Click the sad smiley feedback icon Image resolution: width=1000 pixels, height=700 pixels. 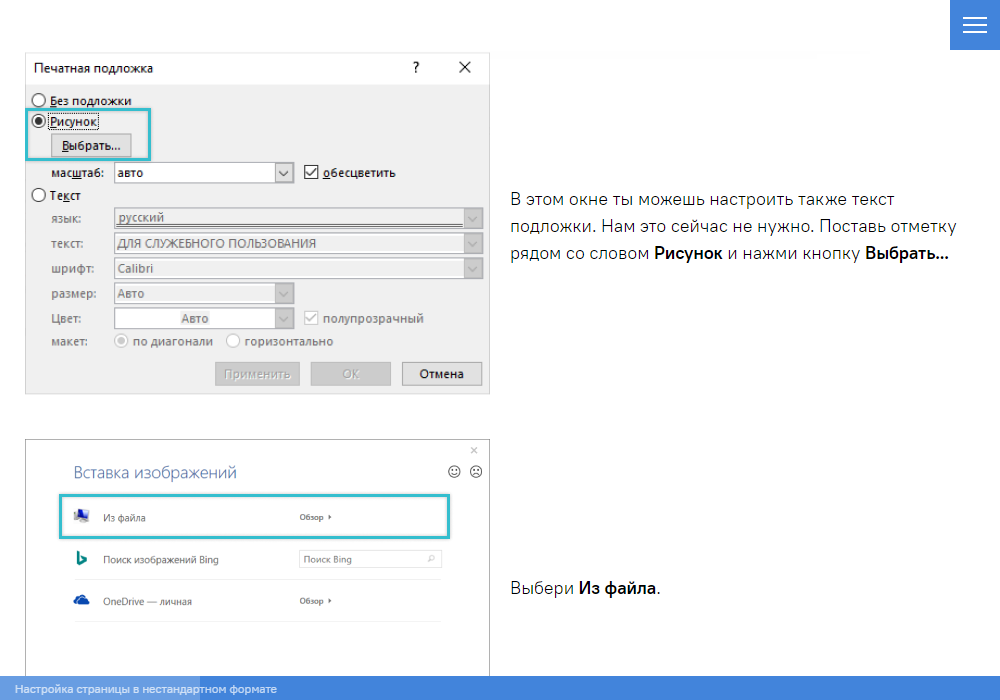(x=476, y=471)
